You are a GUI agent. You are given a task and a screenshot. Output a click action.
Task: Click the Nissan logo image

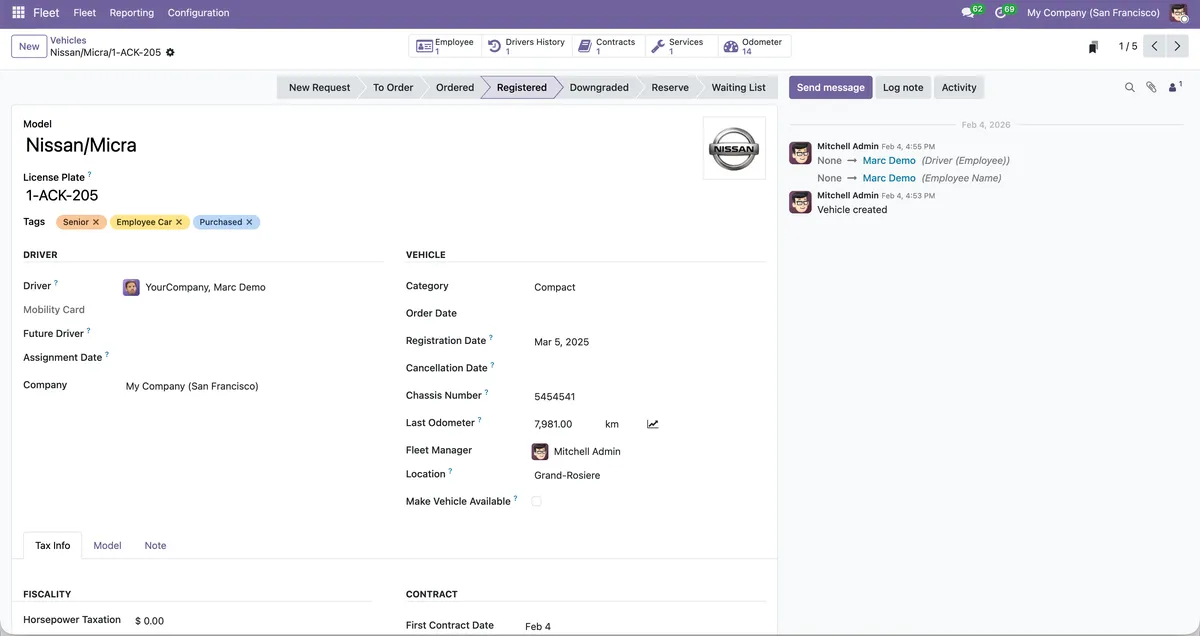[734, 148]
